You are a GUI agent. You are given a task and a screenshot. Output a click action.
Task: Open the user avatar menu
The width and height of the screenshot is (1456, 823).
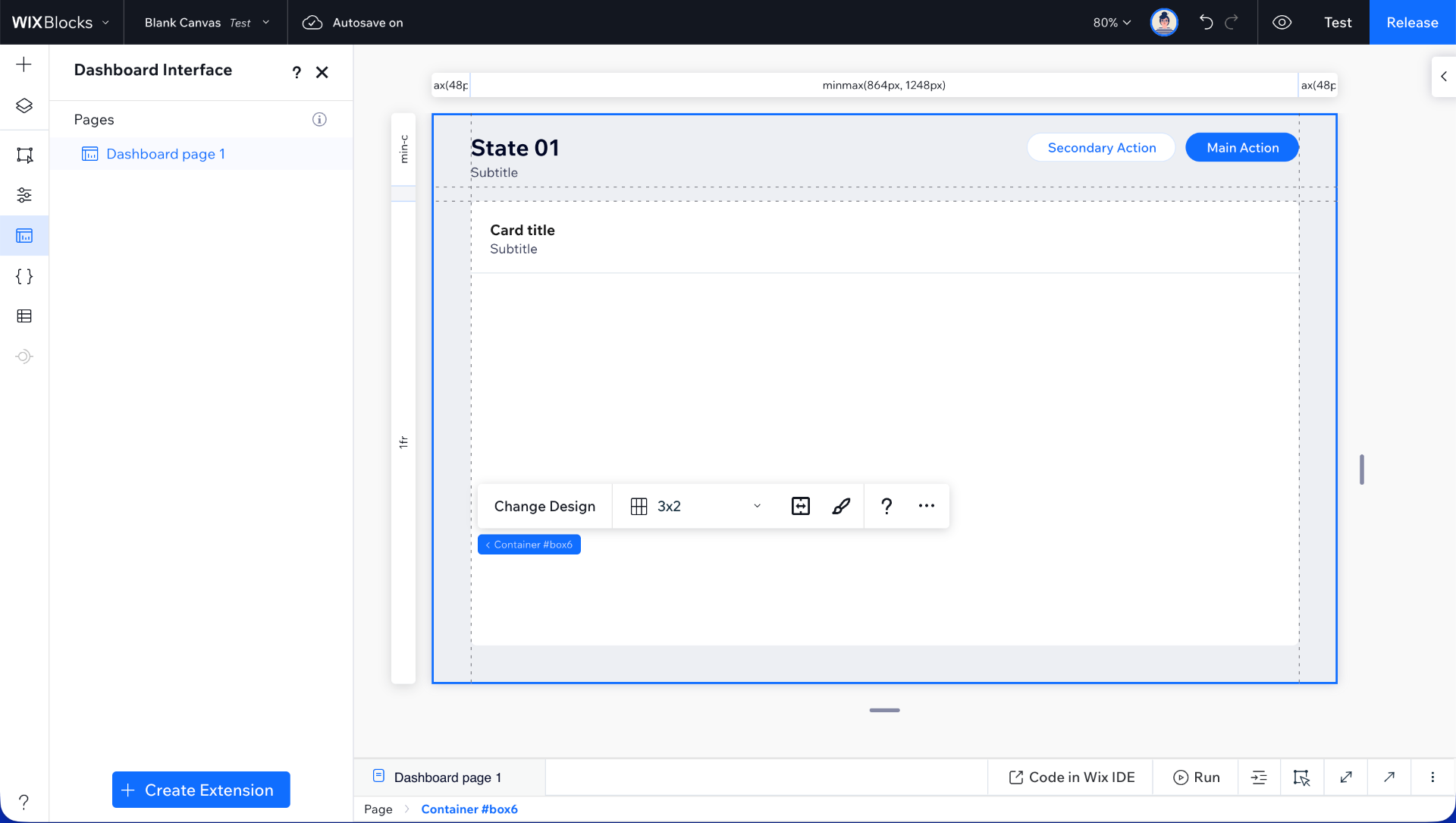pos(1164,22)
